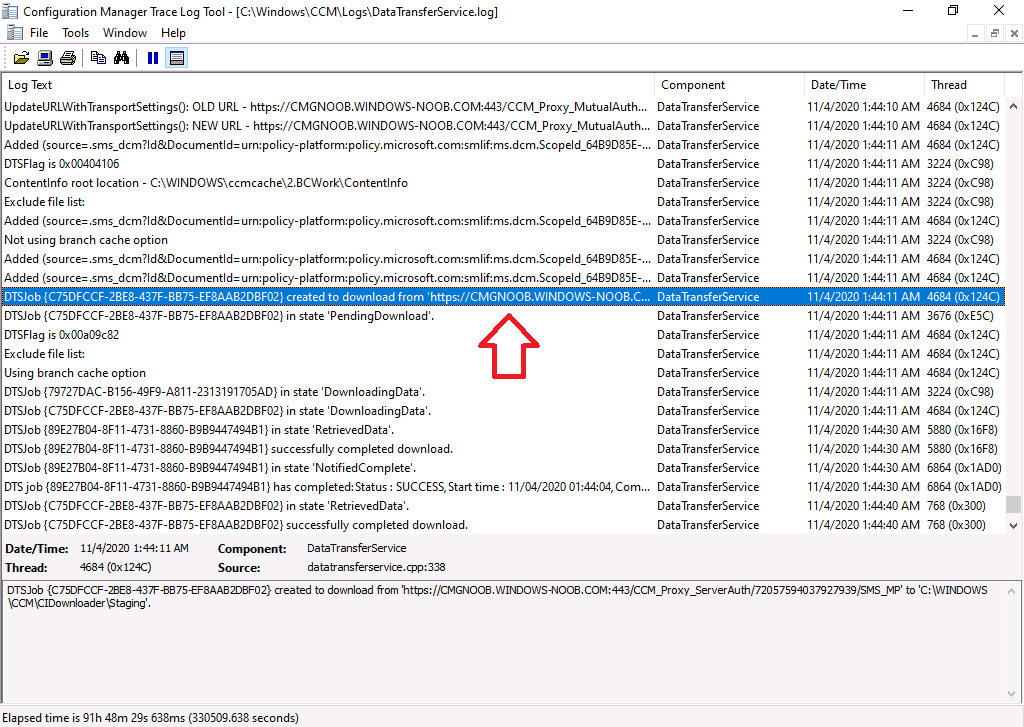Viewport: 1024px width, 727px height.
Task: Click the details Thread value '4684 (0x124C)'
Action: (116, 567)
